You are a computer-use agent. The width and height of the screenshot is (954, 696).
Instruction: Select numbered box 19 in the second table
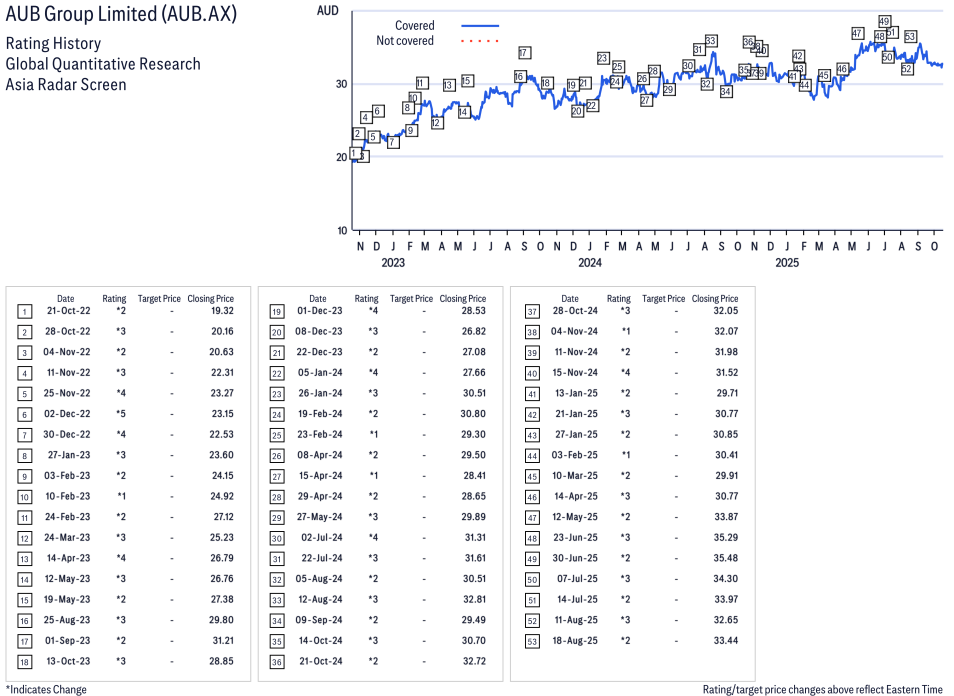(276, 312)
